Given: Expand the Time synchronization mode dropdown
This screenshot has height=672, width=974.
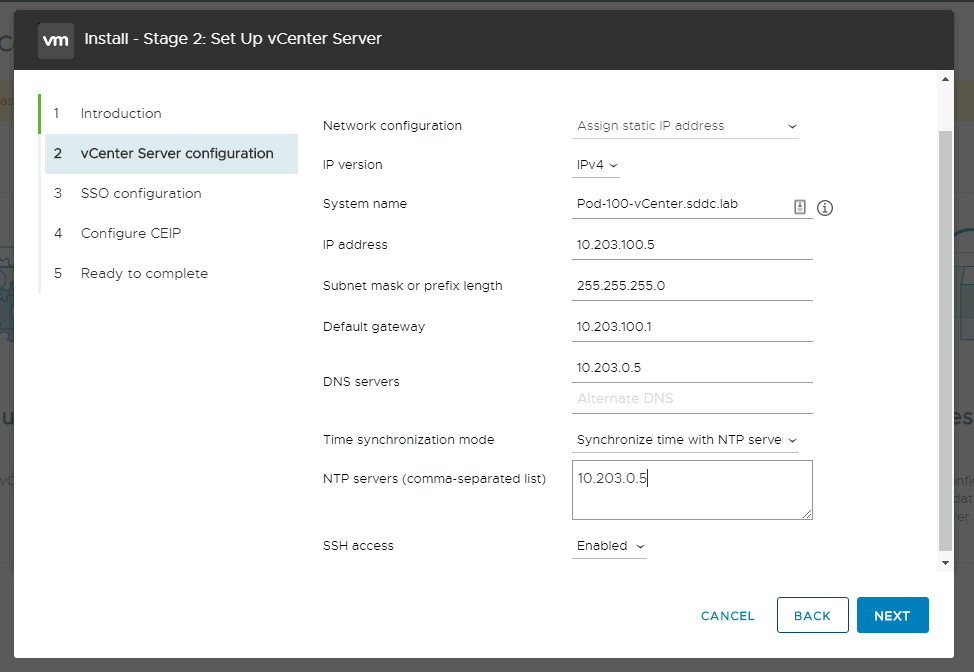Looking at the screenshot, I should point(686,440).
